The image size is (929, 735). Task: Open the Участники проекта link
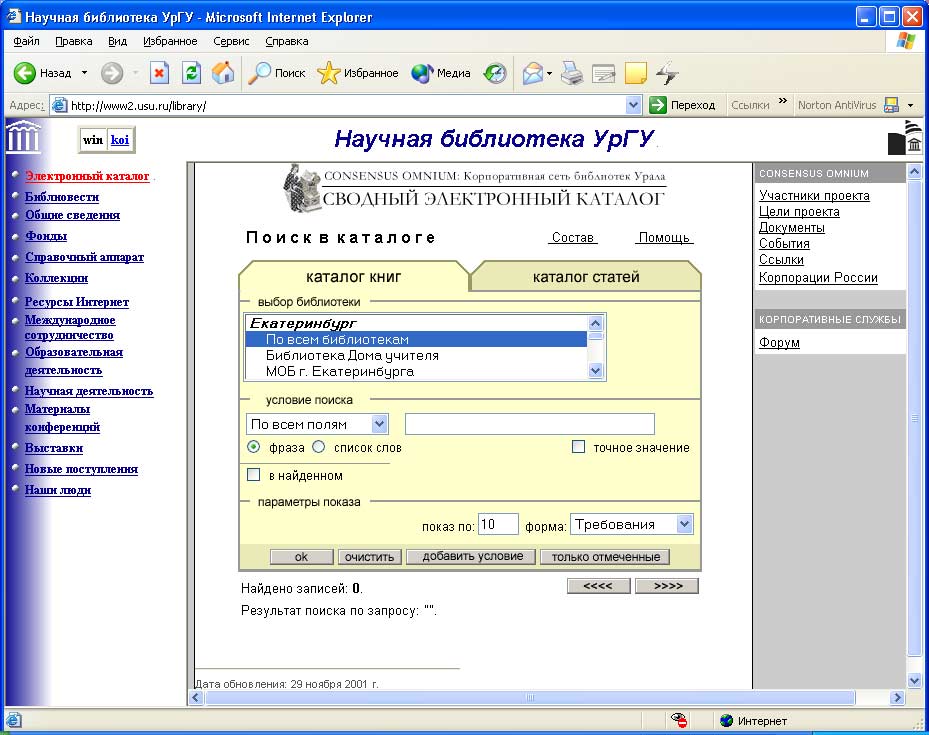pos(814,195)
